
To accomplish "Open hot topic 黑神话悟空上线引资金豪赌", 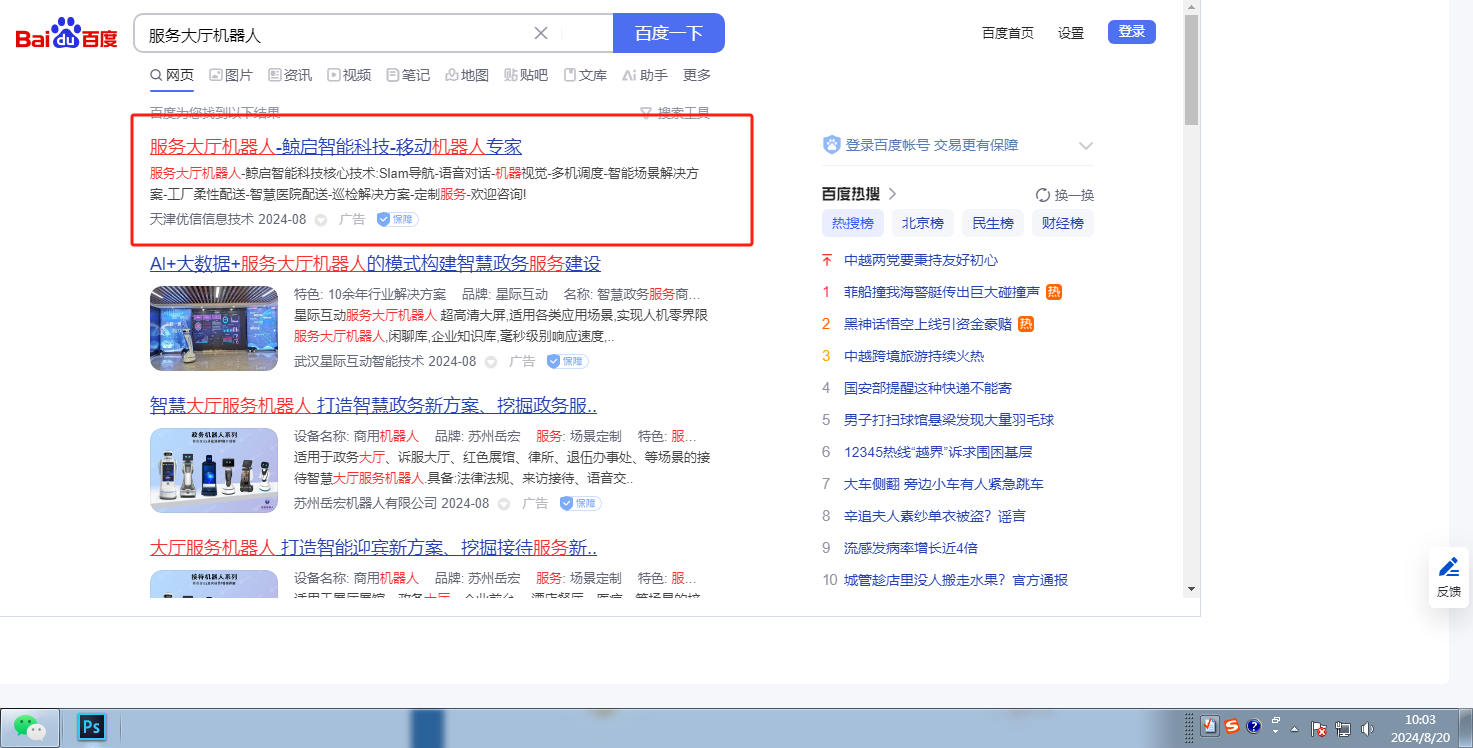I will [x=928, y=324].
